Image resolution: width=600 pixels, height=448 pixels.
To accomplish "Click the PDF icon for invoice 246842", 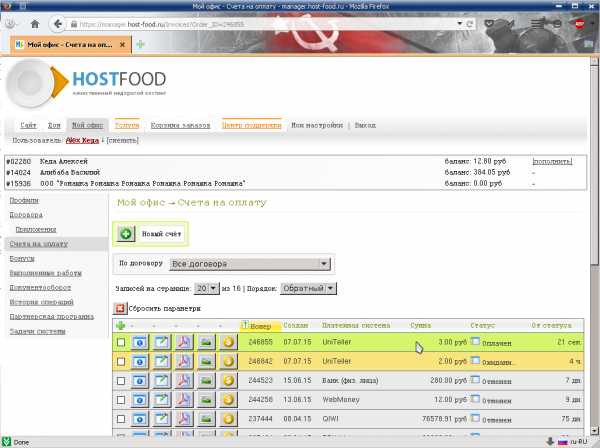I will 184,361.
